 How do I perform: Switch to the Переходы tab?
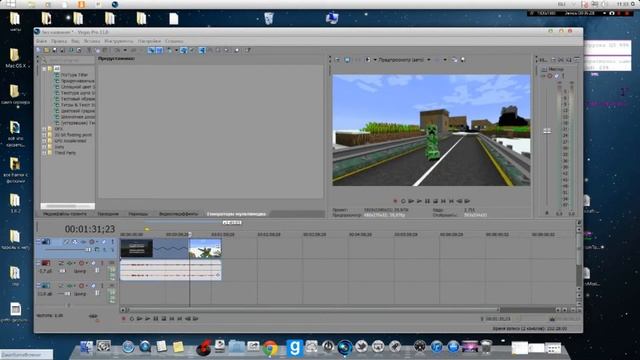click(138, 214)
